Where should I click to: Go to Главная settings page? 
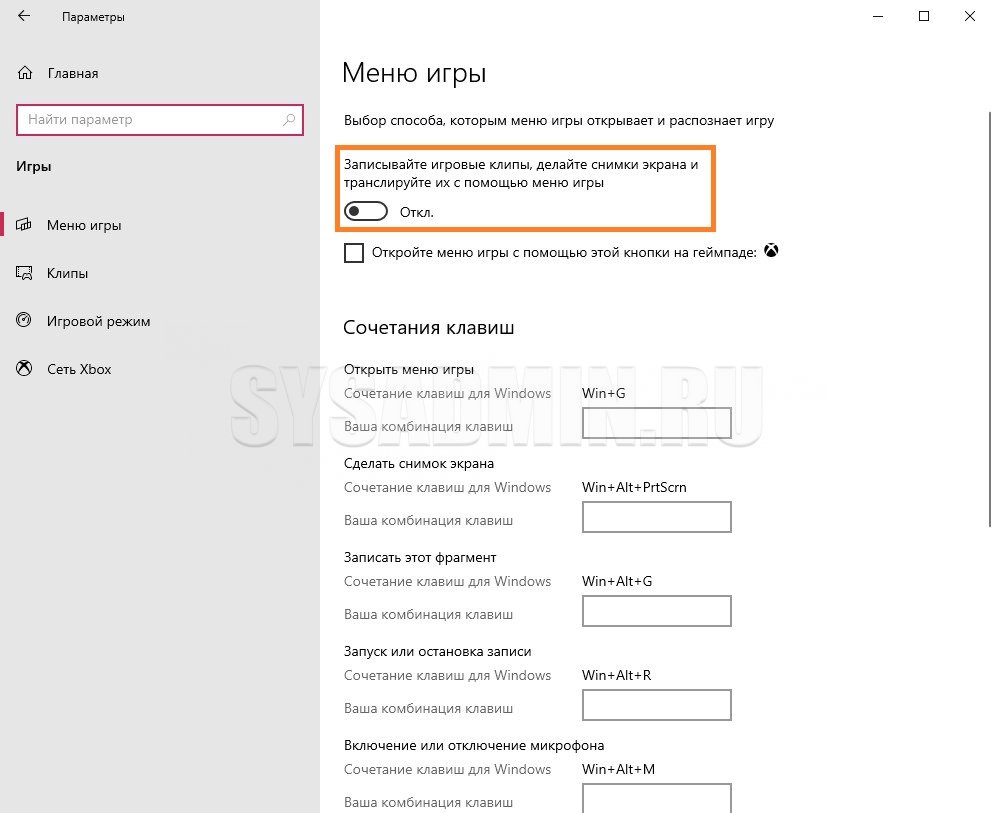(x=73, y=73)
